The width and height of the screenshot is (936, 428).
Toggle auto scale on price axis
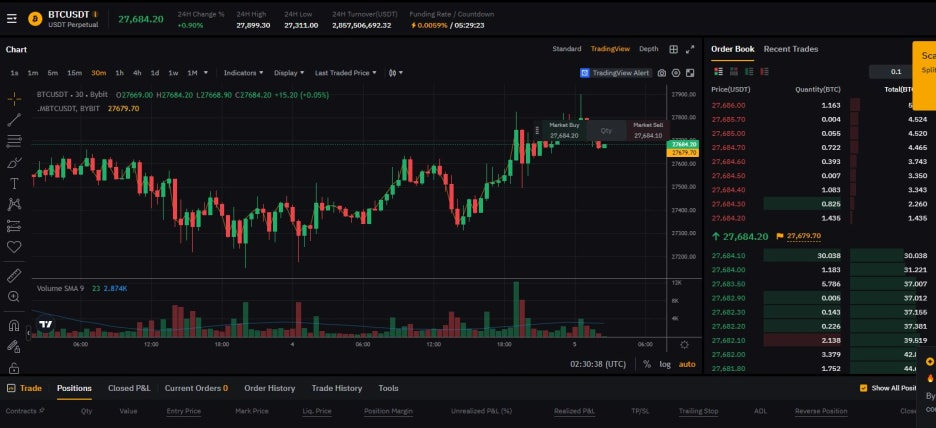tap(687, 364)
